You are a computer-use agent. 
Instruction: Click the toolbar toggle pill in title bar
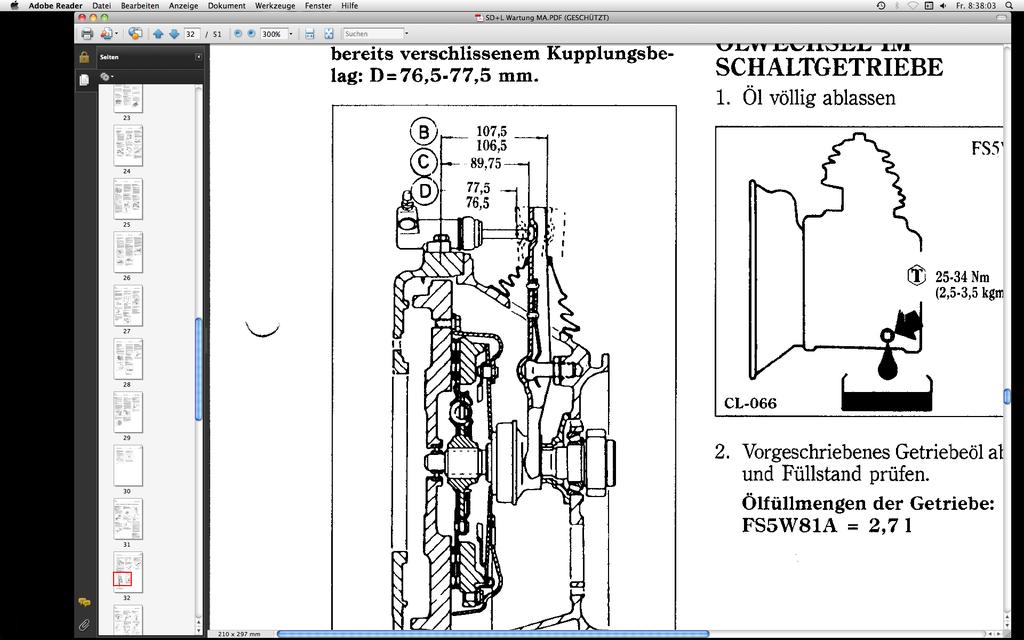(1002, 18)
